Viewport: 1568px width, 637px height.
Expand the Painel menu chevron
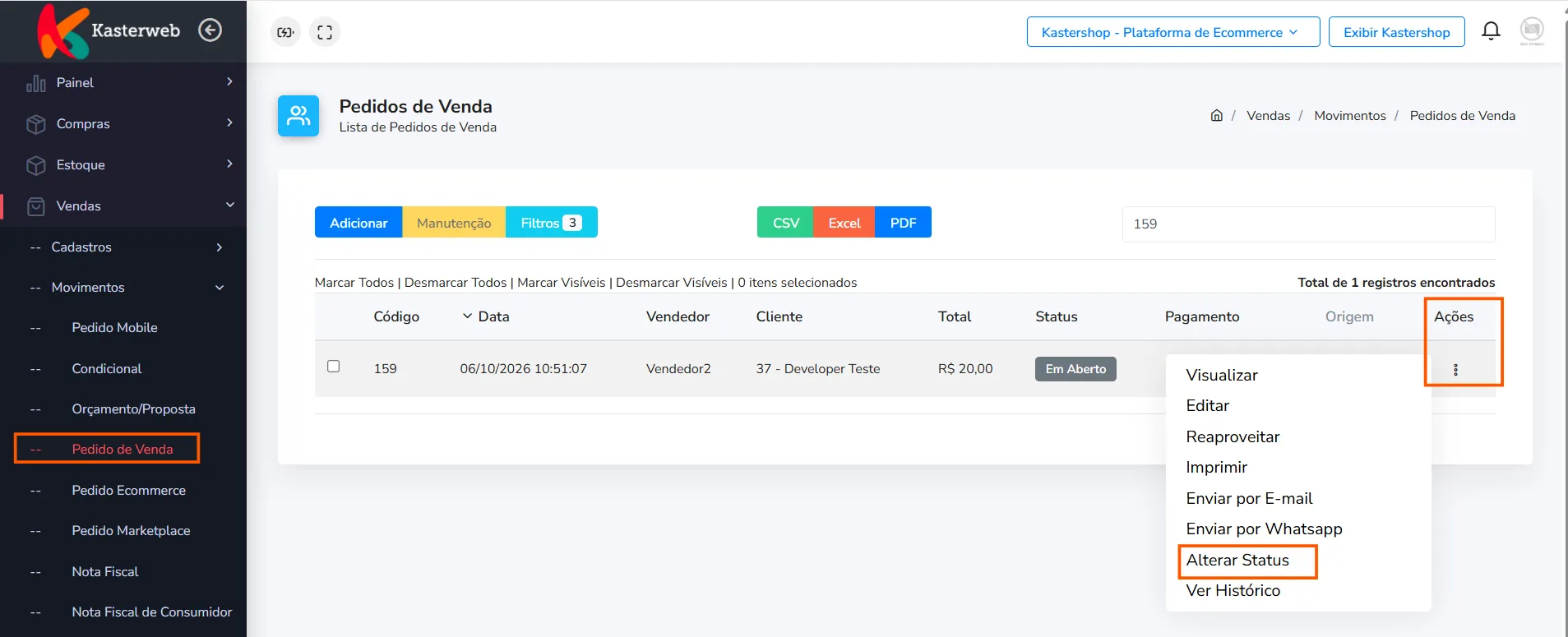point(229,81)
